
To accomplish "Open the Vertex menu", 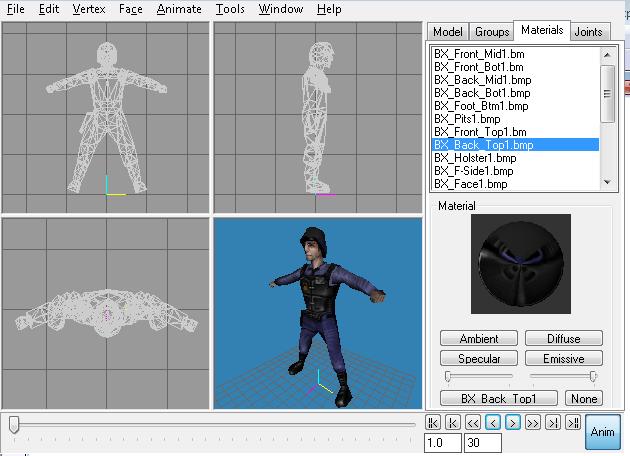I will [x=89, y=9].
